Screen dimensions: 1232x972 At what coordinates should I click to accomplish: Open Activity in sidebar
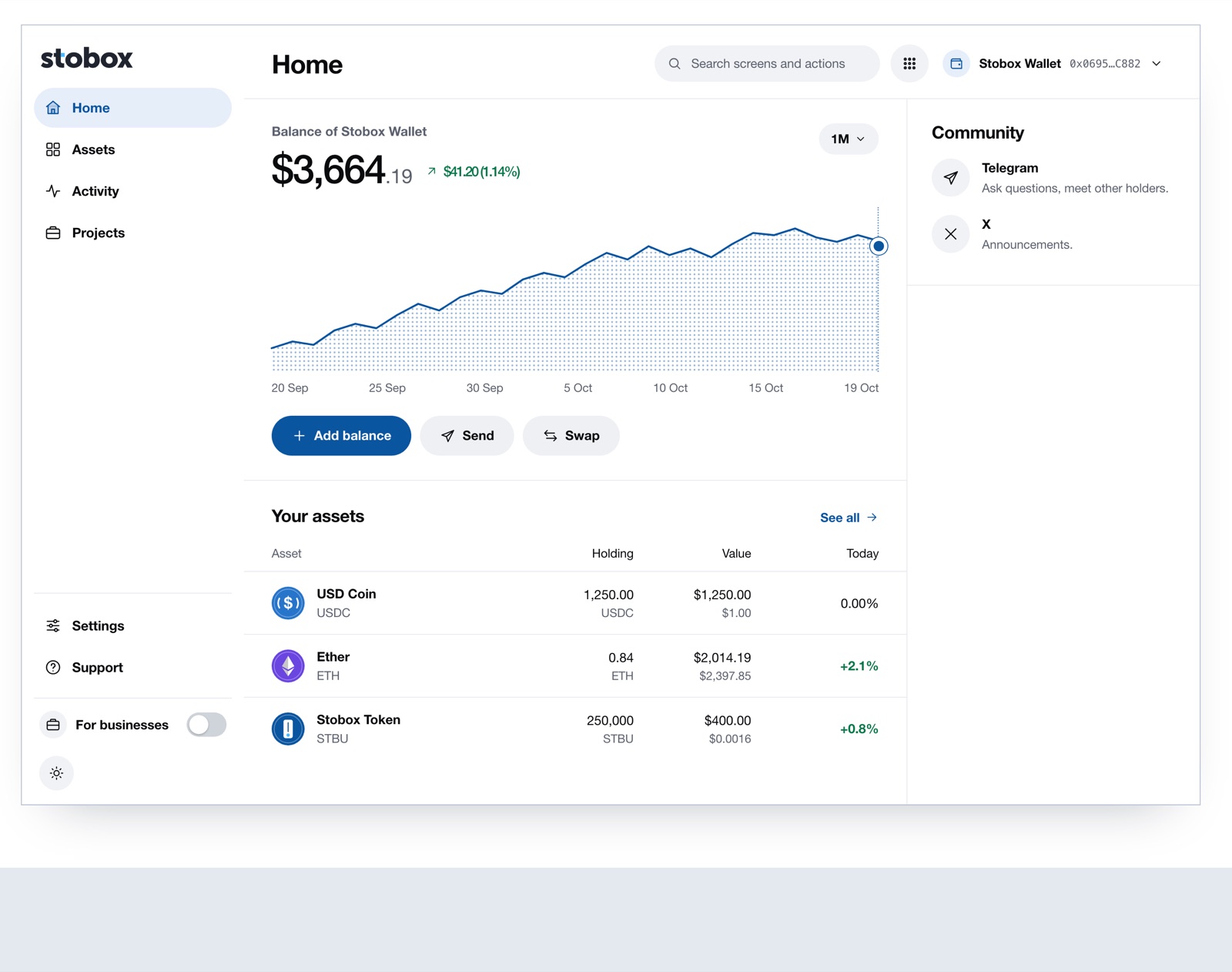[x=132, y=191]
